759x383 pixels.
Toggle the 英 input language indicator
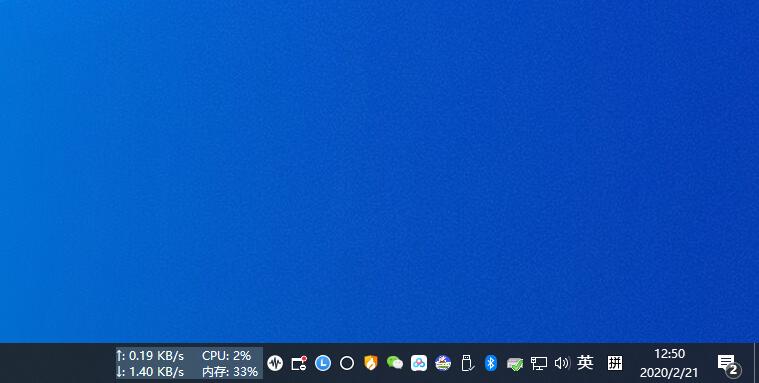(585, 362)
